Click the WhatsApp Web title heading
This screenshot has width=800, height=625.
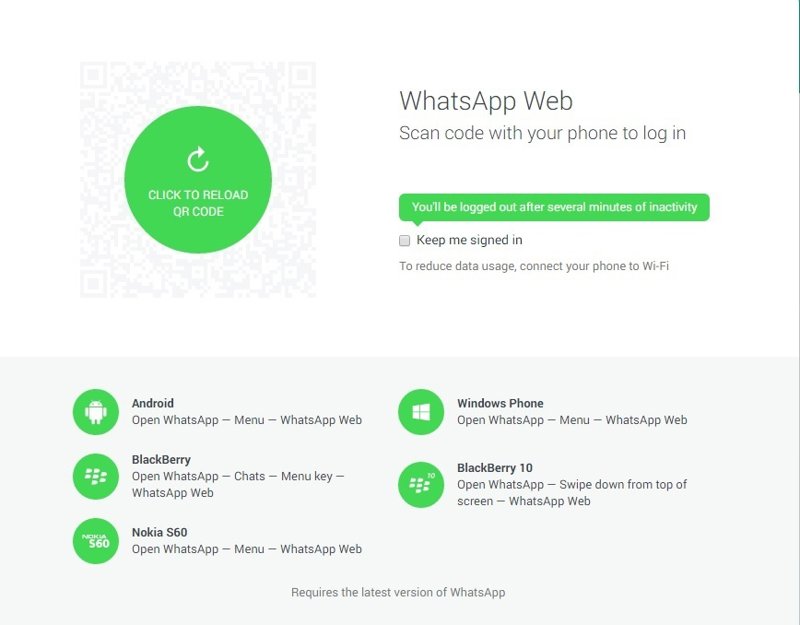tap(486, 101)
